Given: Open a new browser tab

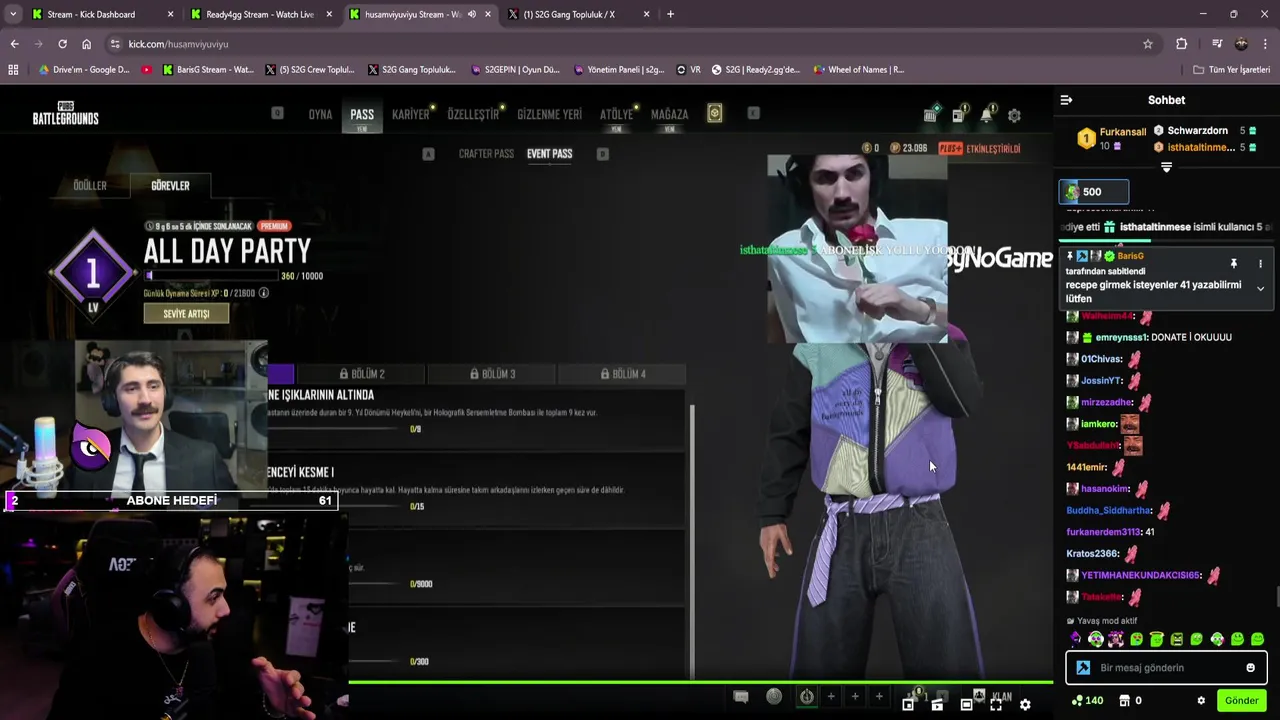Looking at the screenshot, I should point(670,14).
